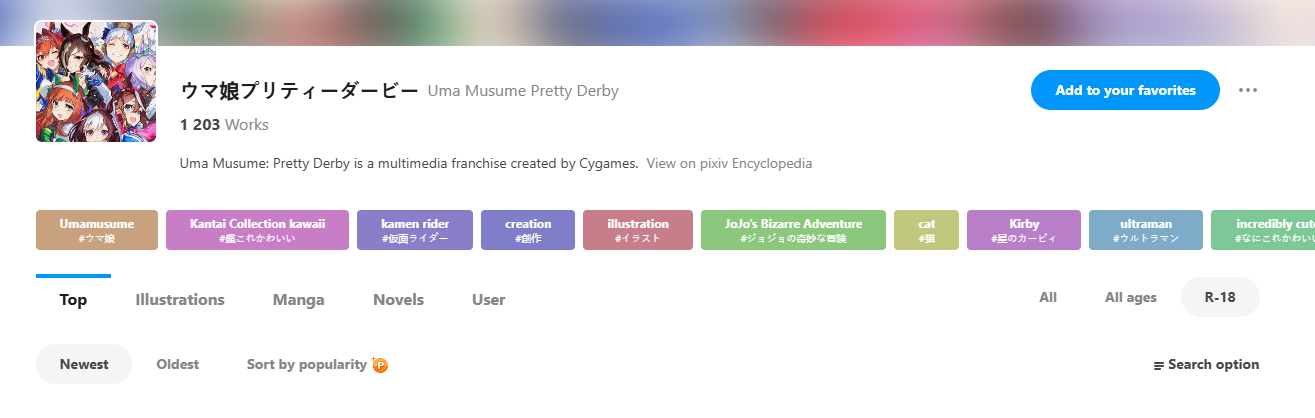Switch to the Illustrations tab
Viewport: 1315px width, 418px height.
pyautogui.click(x=180, y=300)
